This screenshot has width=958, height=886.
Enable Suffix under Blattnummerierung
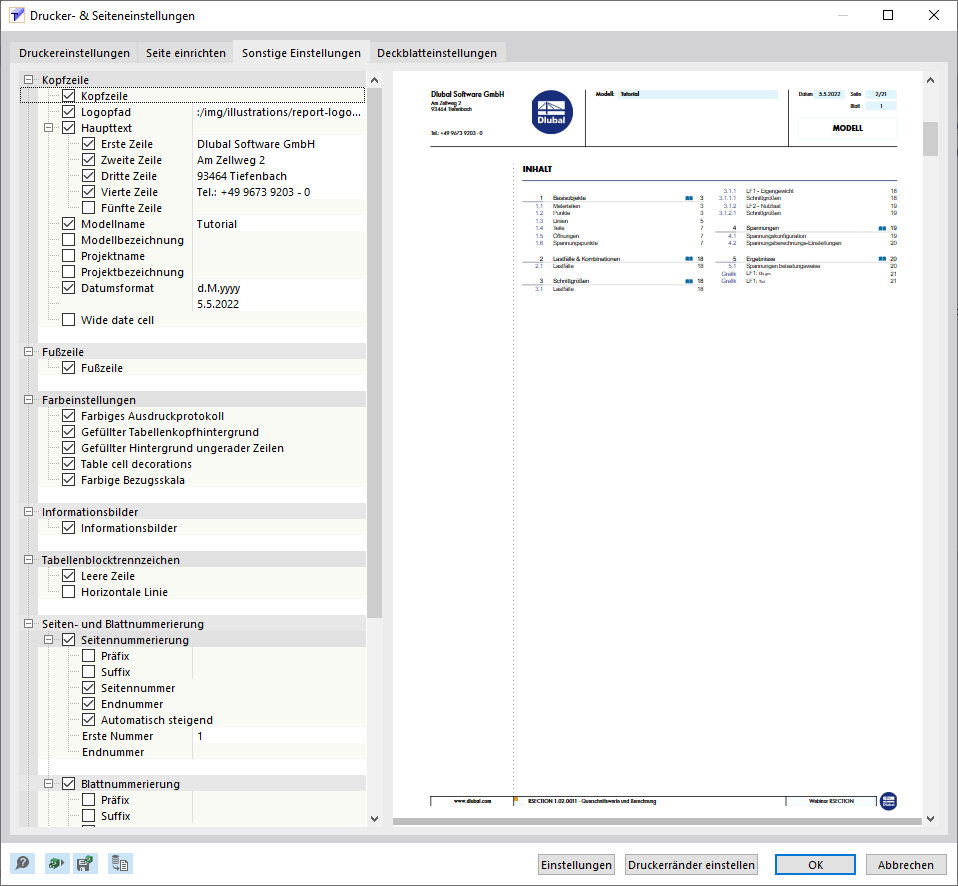point(89,816)
